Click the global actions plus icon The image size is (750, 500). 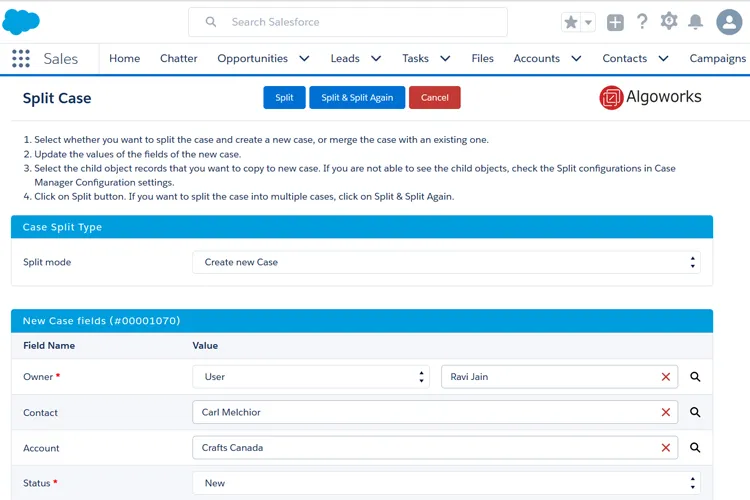click(615, 22)
